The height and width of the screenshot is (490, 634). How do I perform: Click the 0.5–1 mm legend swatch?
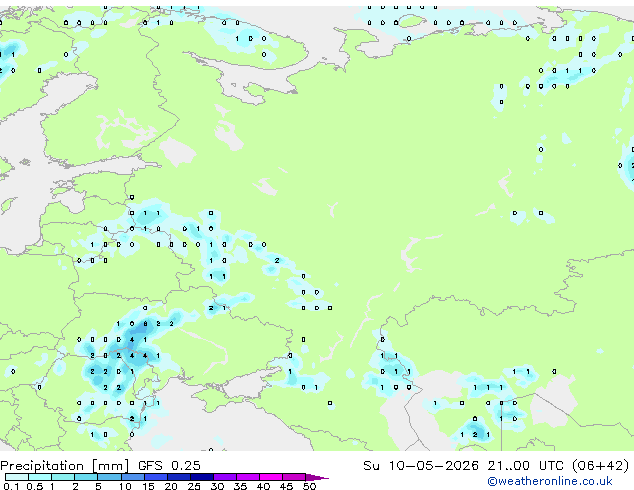[x=40, y=477]
